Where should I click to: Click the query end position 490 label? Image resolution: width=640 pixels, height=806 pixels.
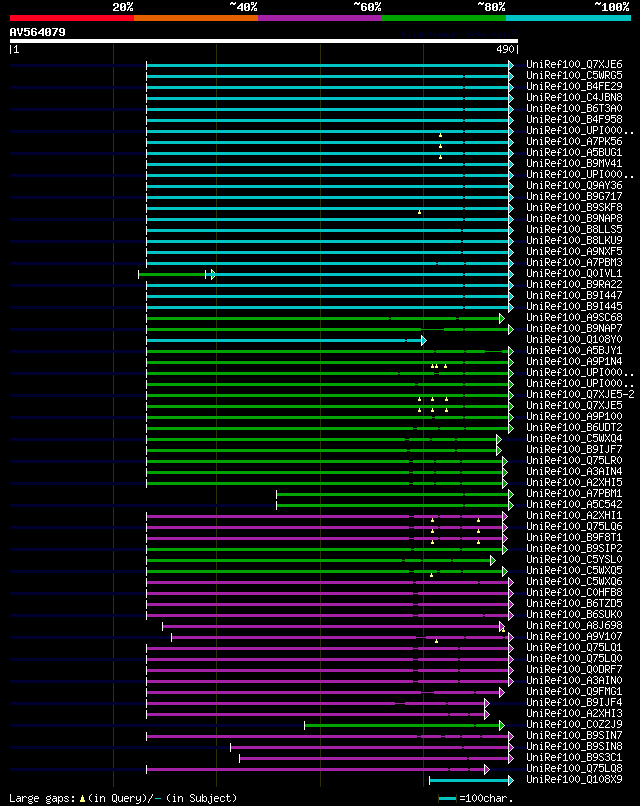[505, 49]
